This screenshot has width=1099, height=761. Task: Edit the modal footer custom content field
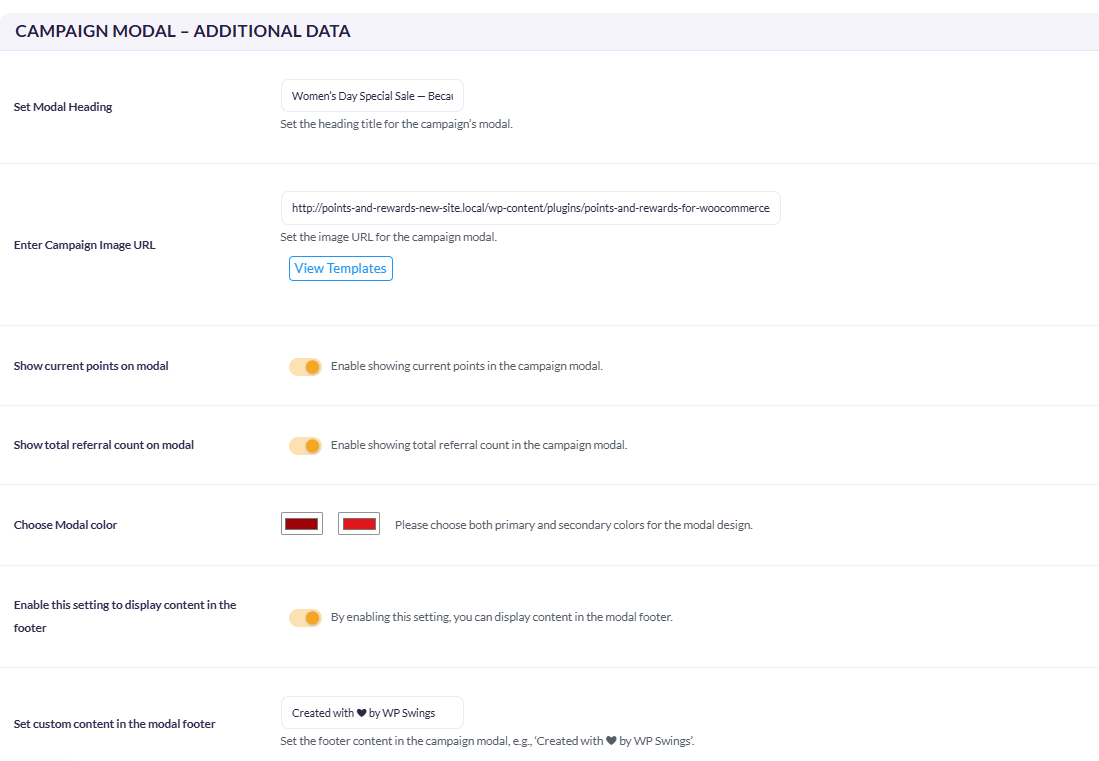tap(372, 713)
